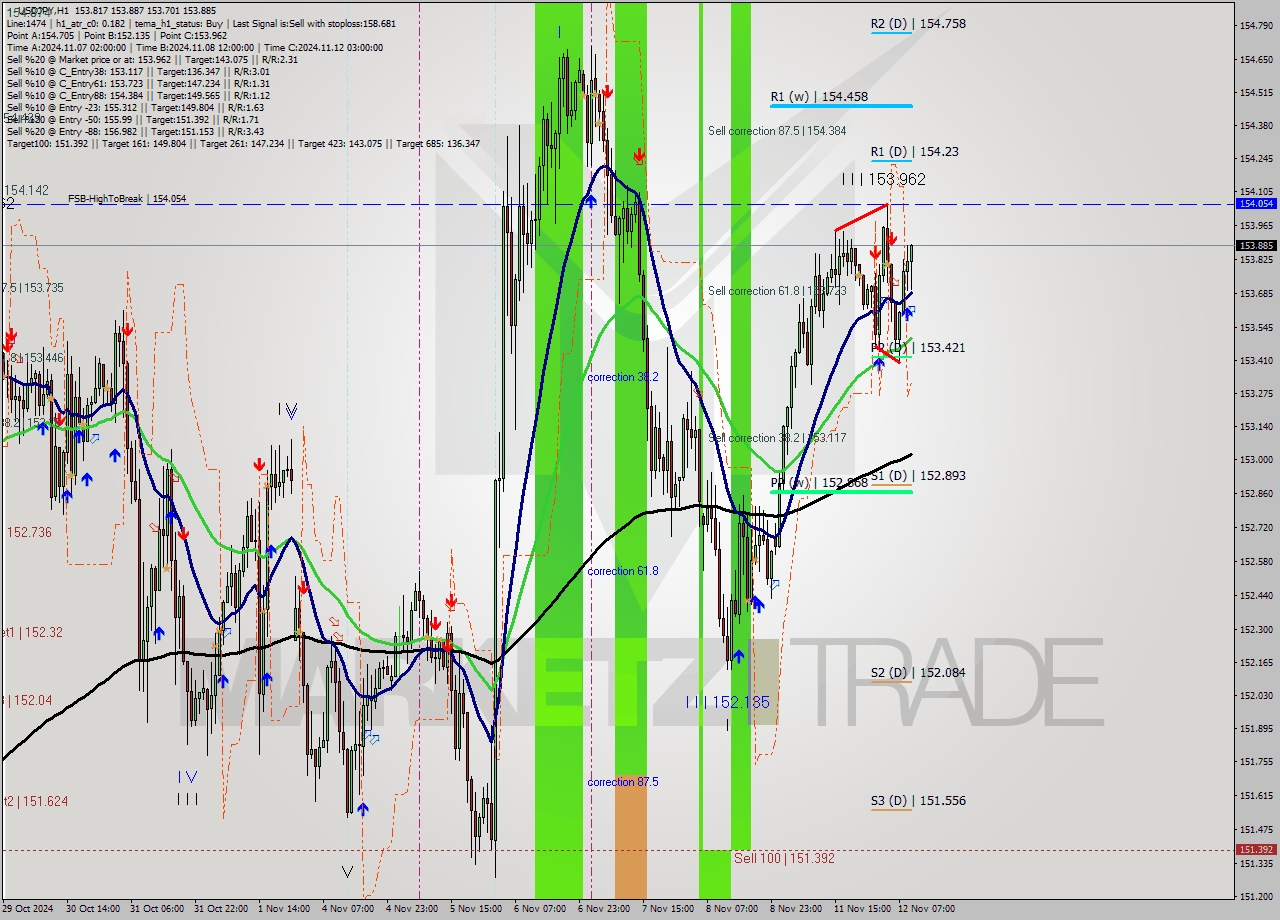Select the red 152.736 level label
The image size is (1280, 920).
[29, 532]
